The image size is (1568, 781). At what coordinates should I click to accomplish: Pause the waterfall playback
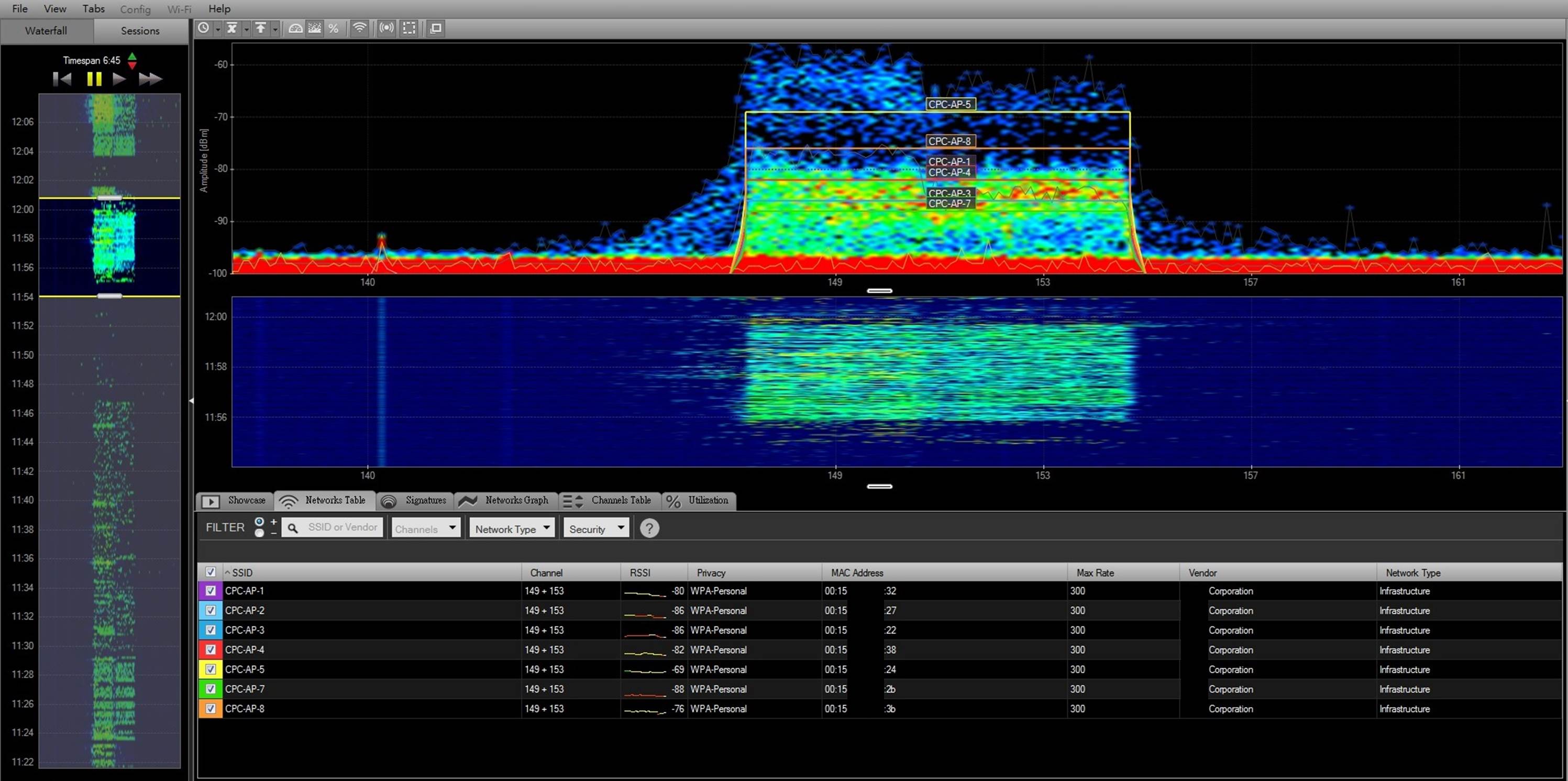point(94,79)
